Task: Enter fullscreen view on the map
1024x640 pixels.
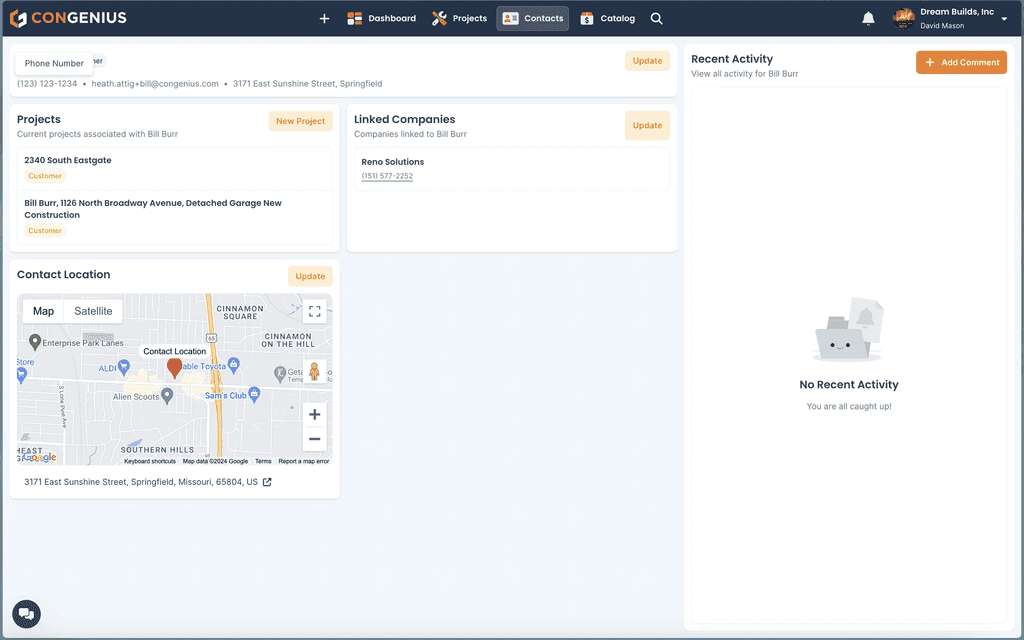Action: click(314, 311)
